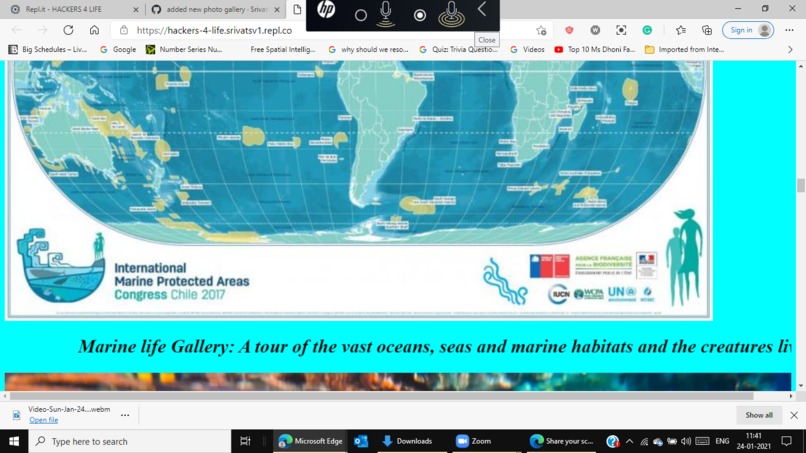Show all downloads

coord(759,415)
